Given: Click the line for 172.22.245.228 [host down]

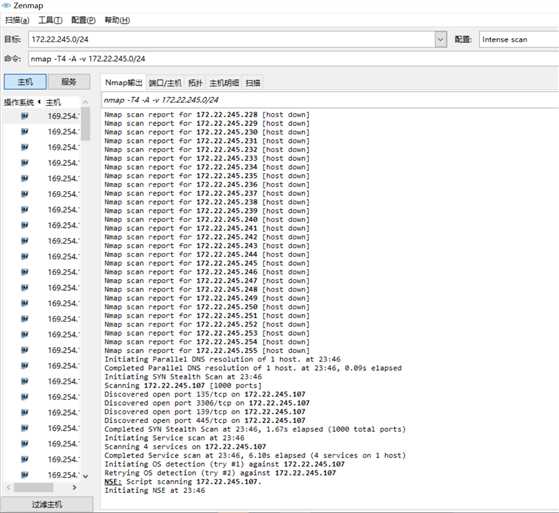Looking at the screenshot, I should (207, 115).
